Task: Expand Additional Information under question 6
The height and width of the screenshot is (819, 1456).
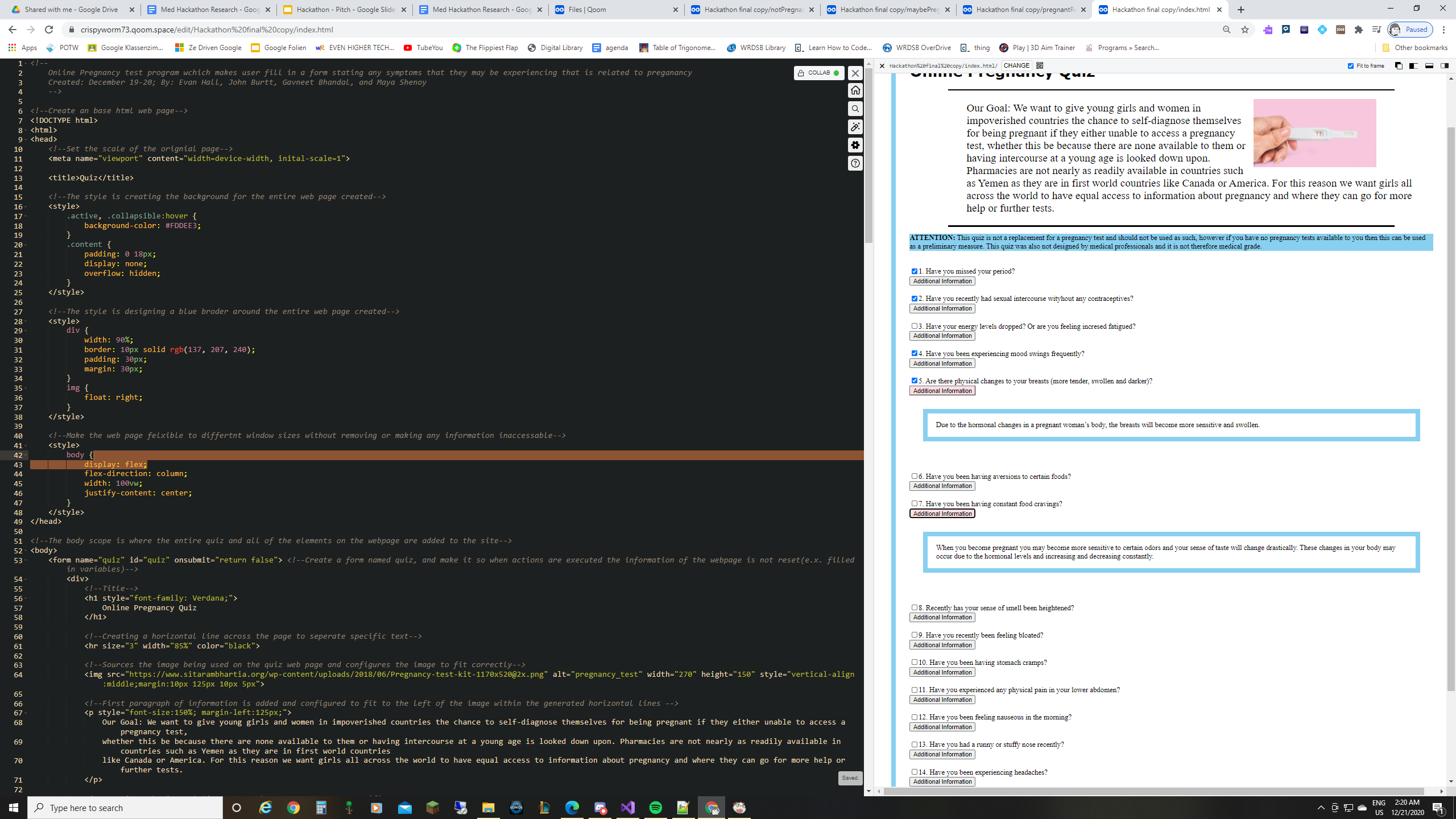Action: (942, 486)
